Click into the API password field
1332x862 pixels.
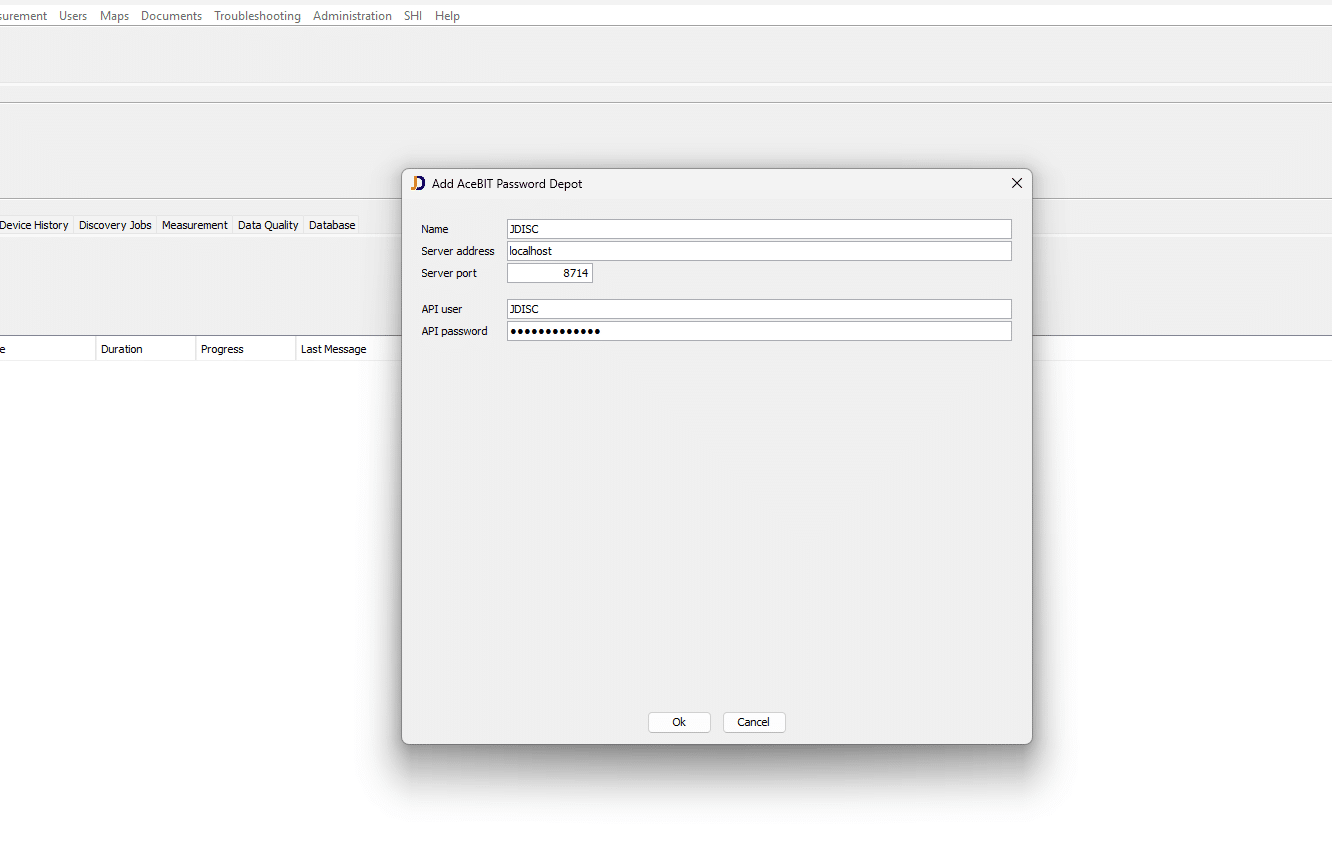point(758,331)
